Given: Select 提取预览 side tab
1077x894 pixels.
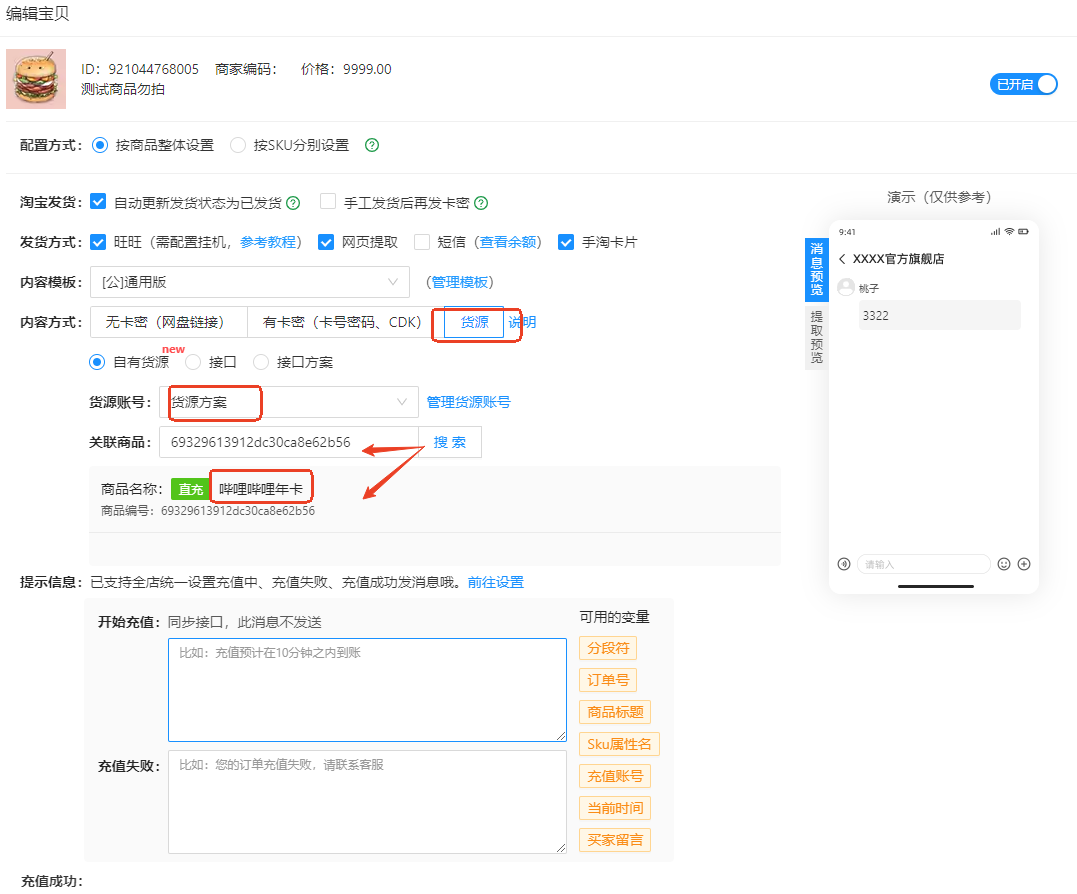Looking at the screenshot, I should pyautogui.click(x=816, y=336).
